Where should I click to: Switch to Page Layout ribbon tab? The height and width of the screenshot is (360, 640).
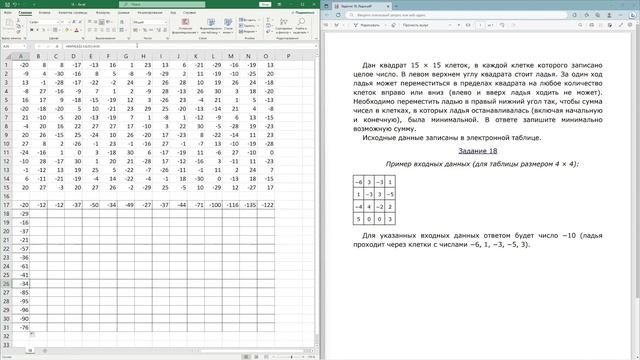[x=73, y=13]
